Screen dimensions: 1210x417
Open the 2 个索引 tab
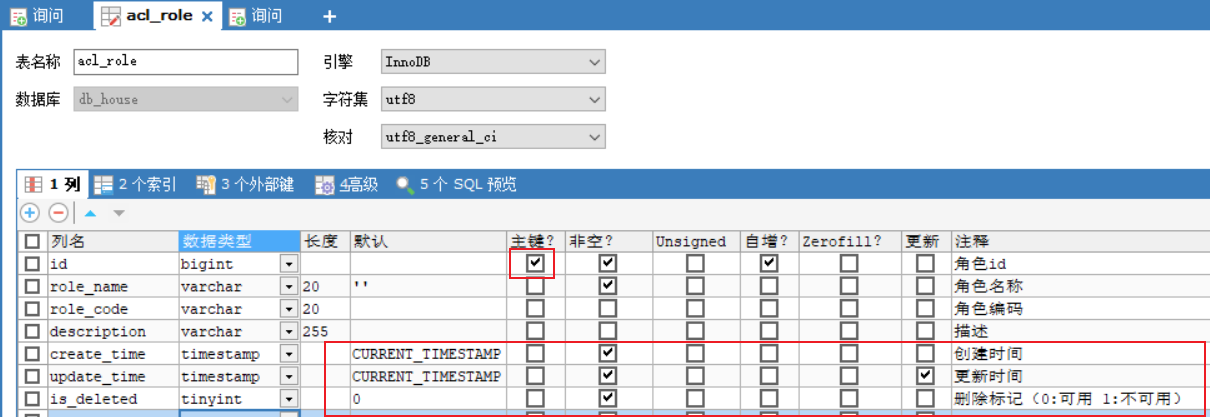tap(136, 184)
